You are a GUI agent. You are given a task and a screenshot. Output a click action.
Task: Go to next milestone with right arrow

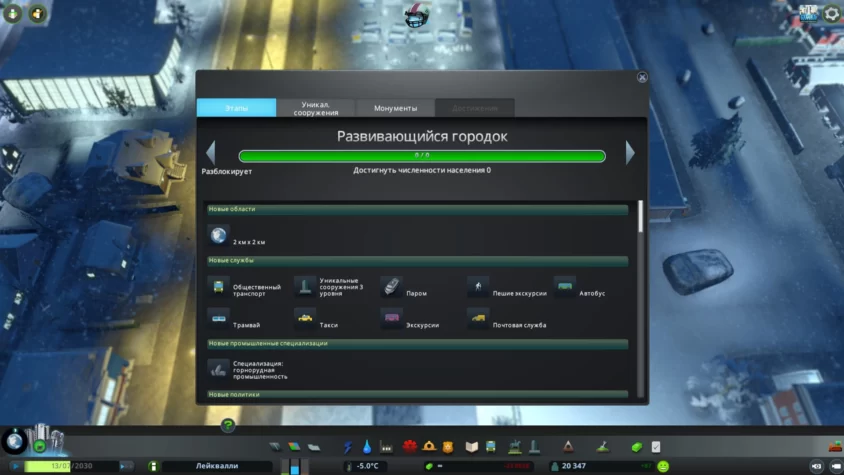pyautogui.click(x=630, y=153)
